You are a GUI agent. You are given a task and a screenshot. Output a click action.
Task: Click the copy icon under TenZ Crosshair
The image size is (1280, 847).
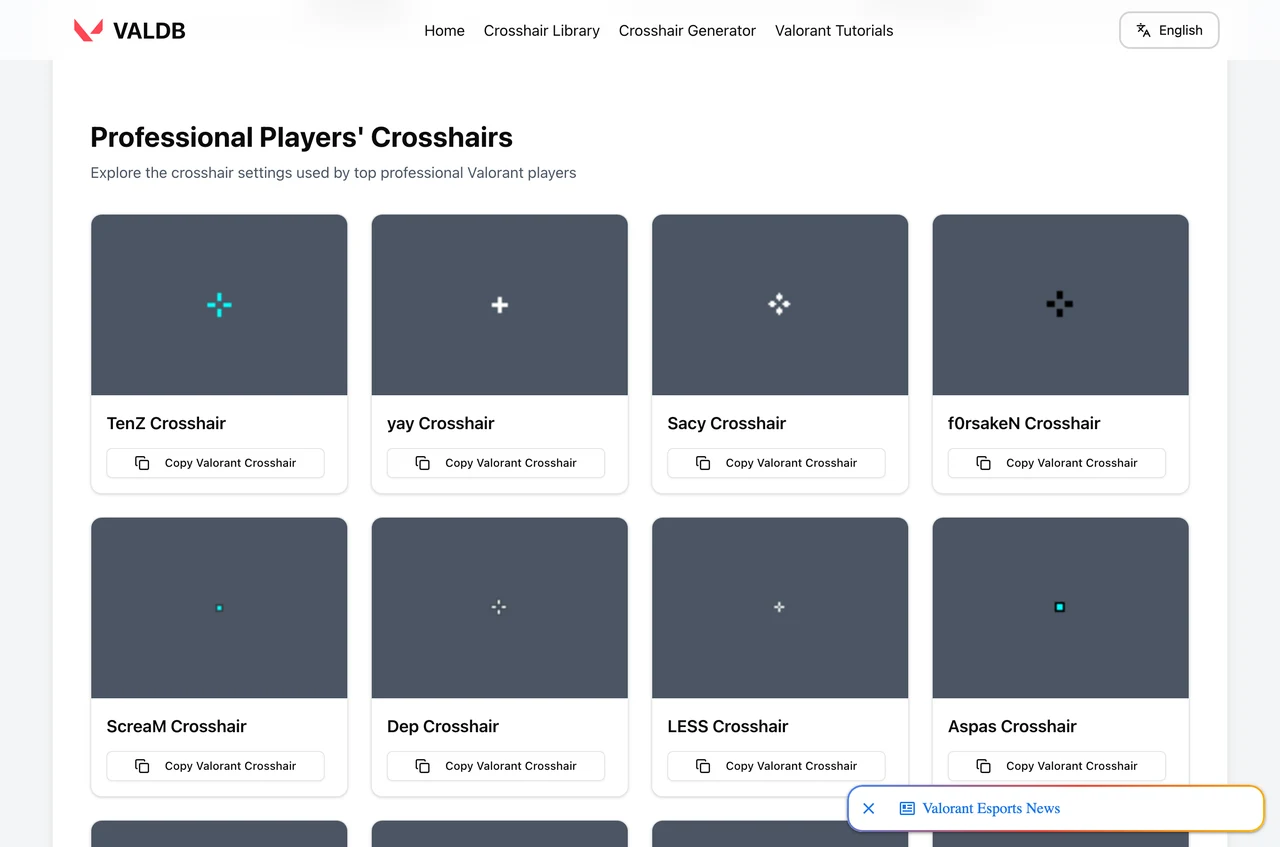pyautogui.click(x=142, y=463)
